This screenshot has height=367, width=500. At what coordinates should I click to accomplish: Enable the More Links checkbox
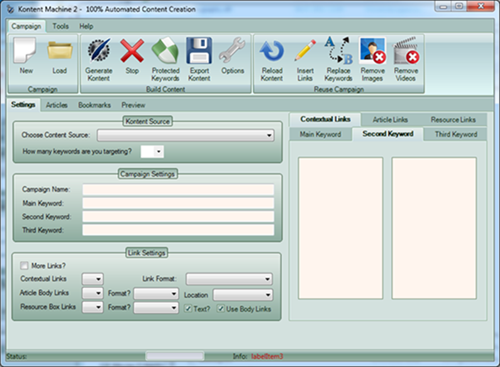coord(24,265)
